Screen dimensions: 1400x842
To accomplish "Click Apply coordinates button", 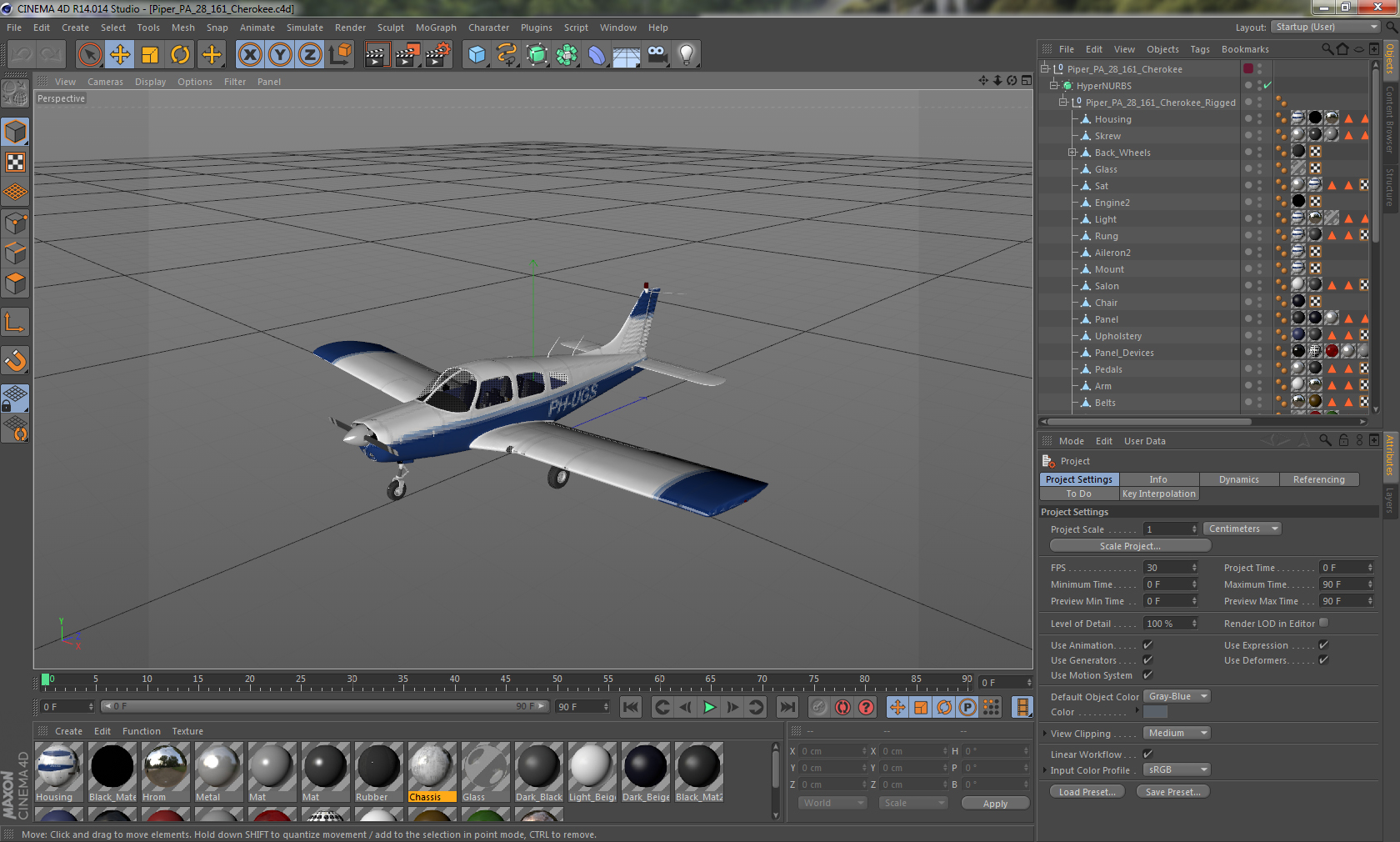I will click(995, 804).
